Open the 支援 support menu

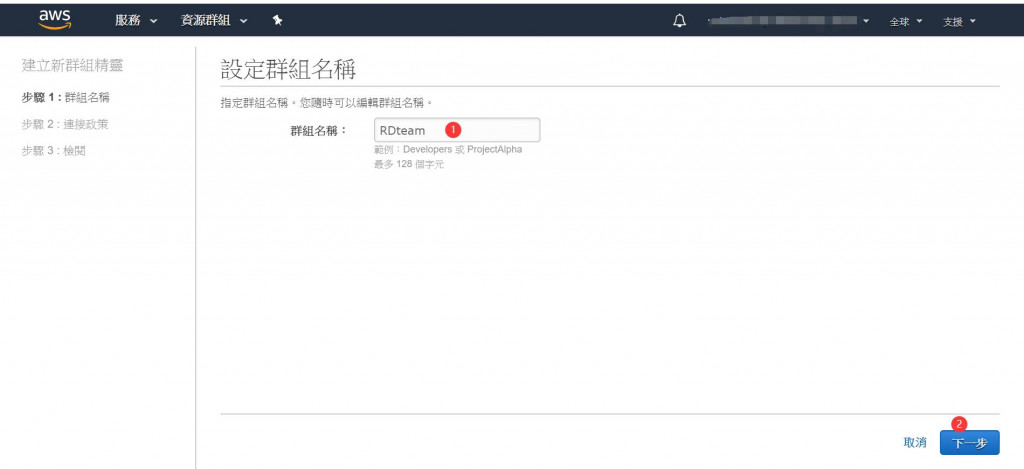point(959,21)
